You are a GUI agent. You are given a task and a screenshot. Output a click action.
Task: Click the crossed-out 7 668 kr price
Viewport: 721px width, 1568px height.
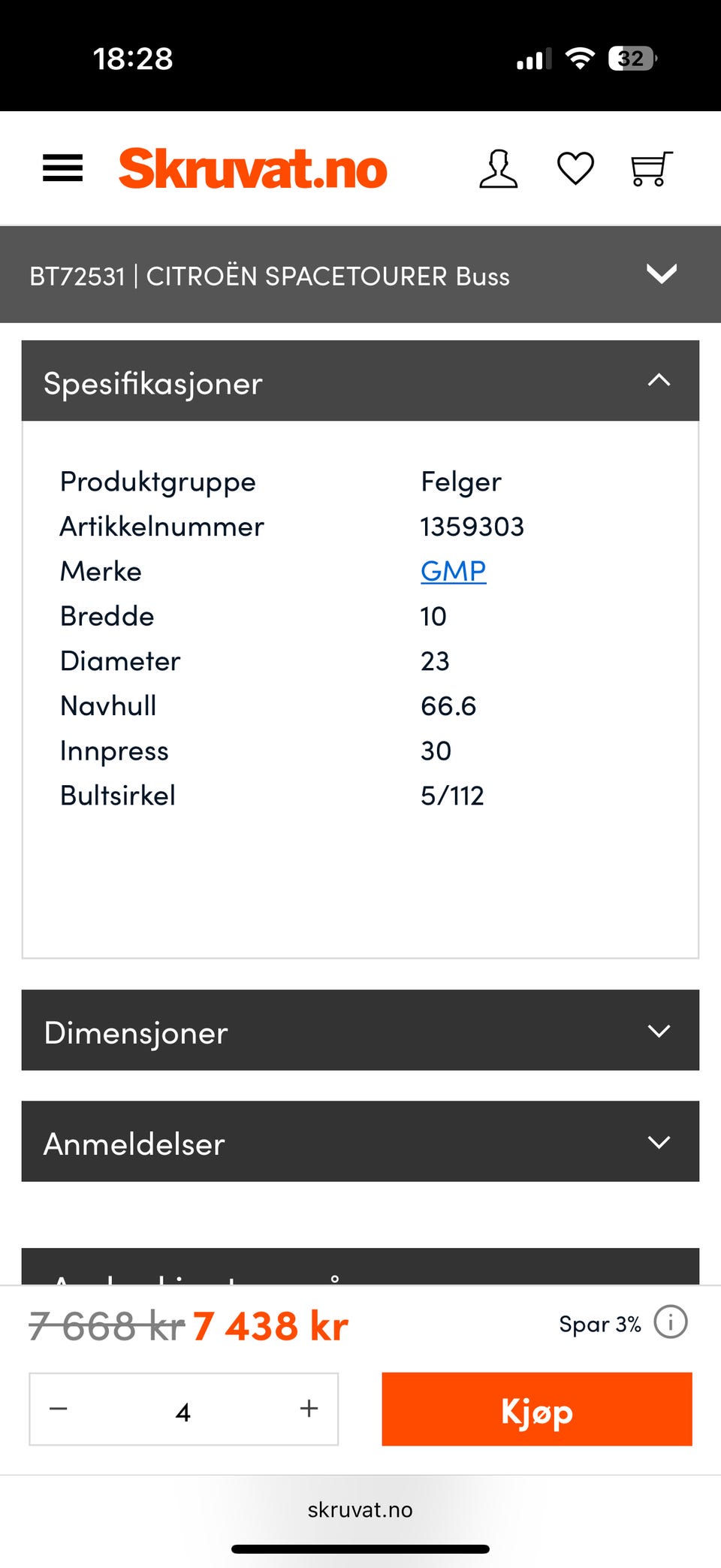pos(100,1323)
